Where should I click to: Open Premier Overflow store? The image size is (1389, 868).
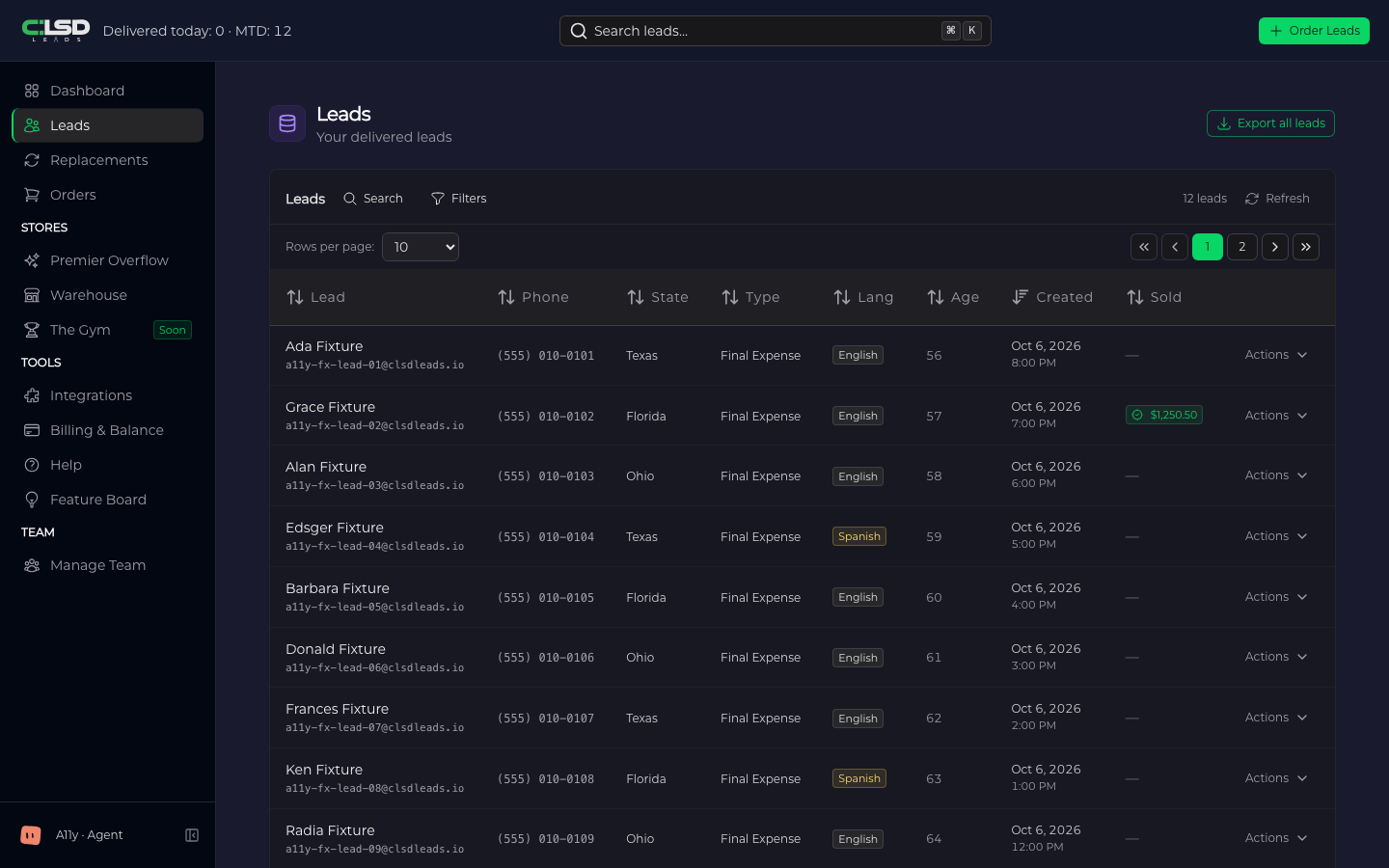pos(108,260)
